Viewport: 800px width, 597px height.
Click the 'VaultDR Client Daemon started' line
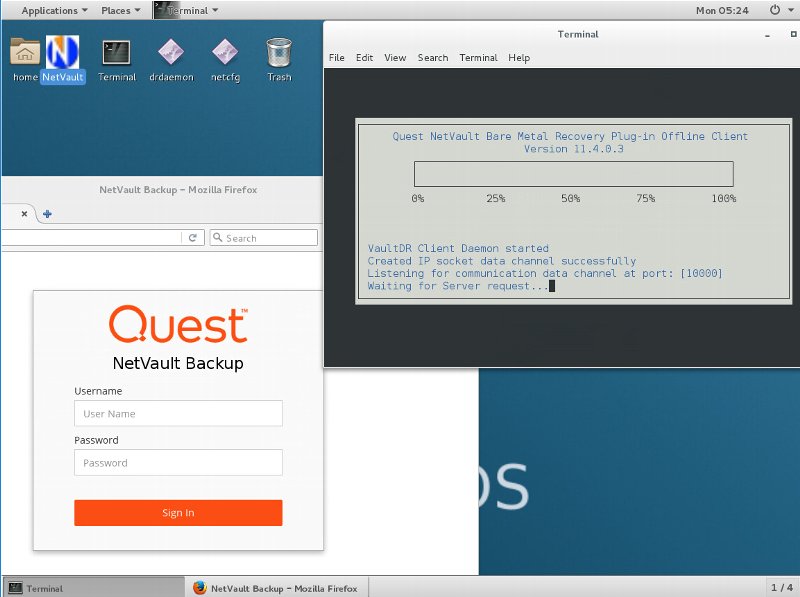tap(458, 248)
